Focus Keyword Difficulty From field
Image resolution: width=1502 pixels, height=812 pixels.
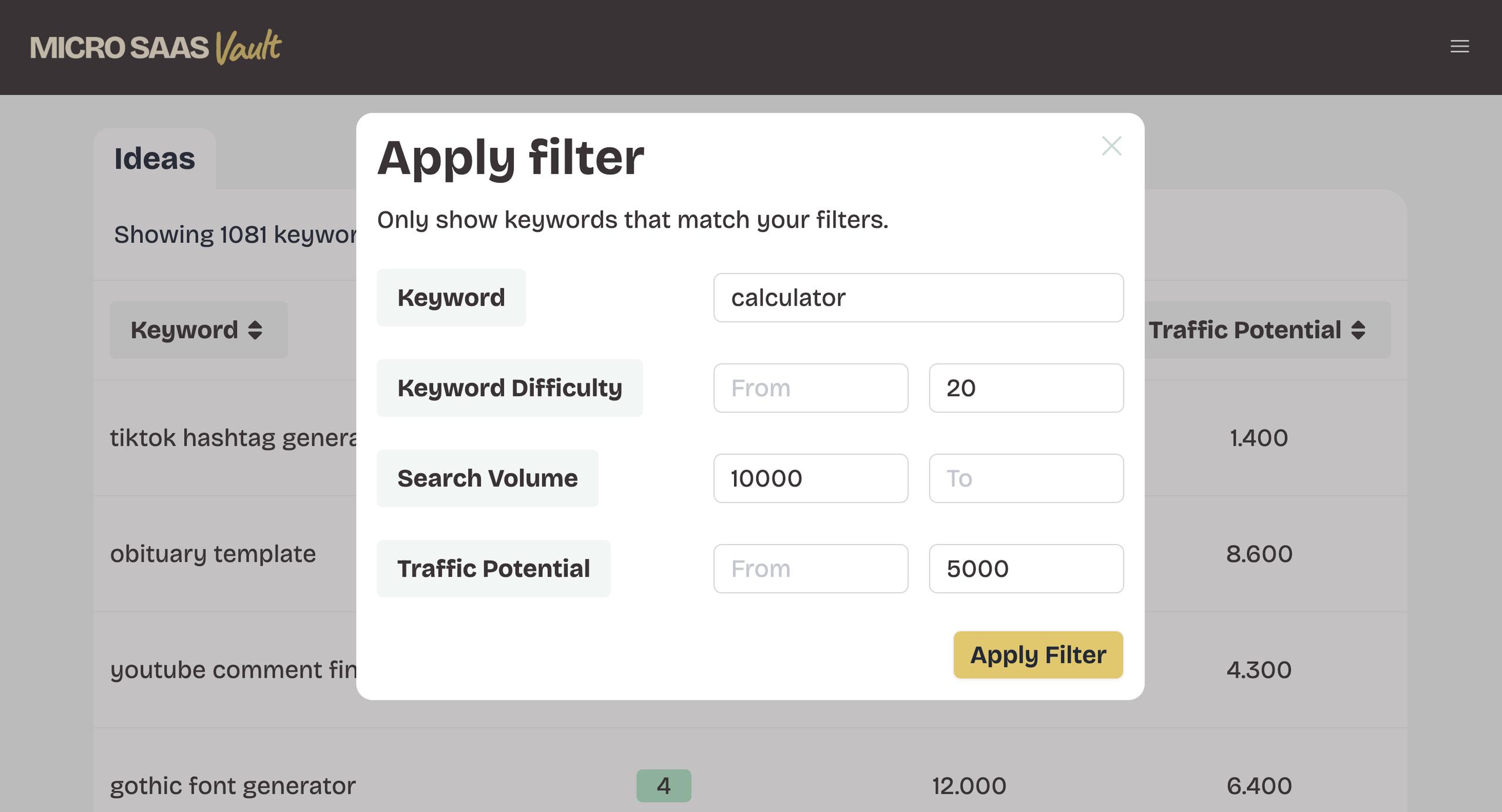[810, 388]
